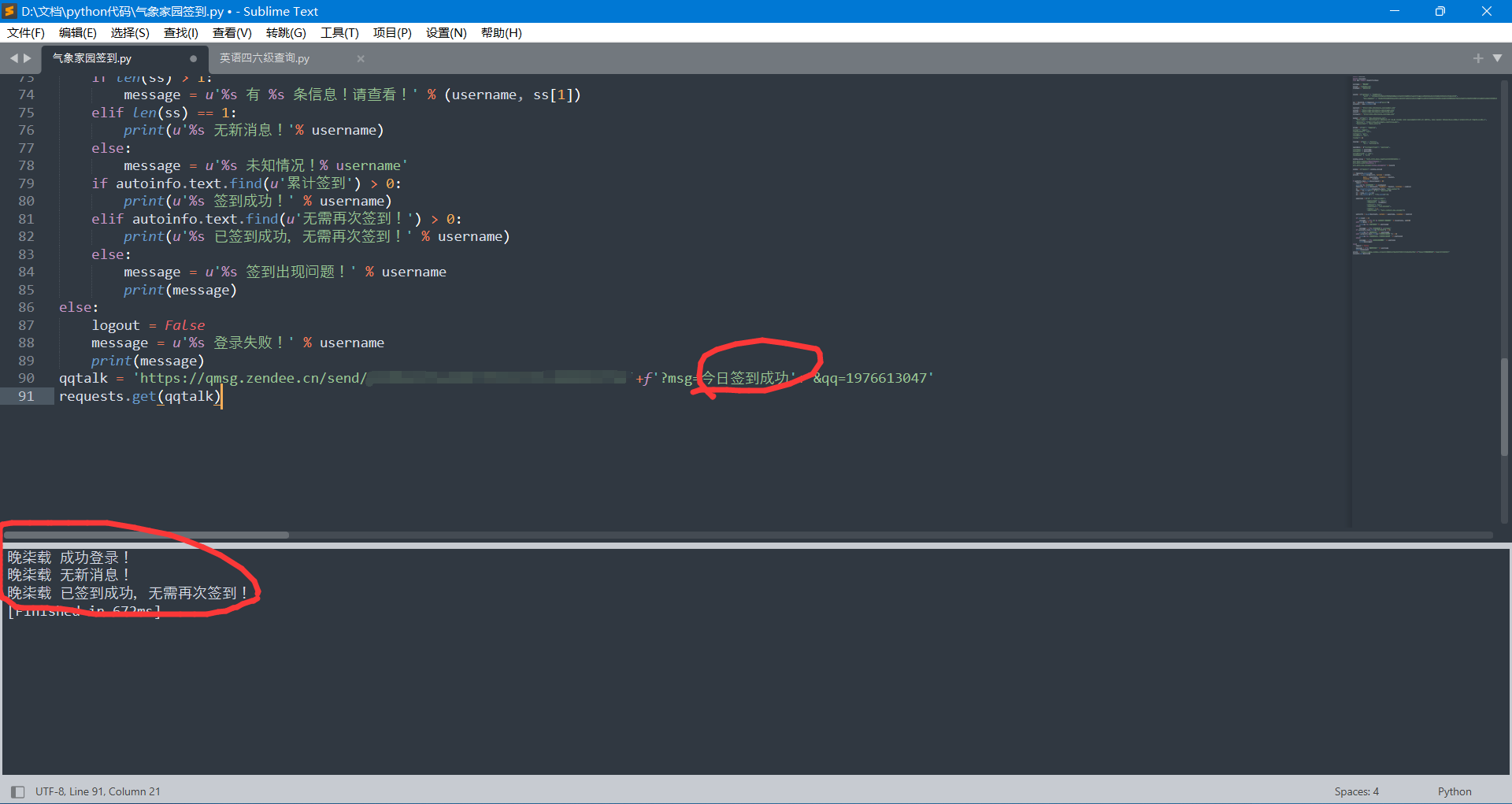
Task: Close the 英语四六级查询.py tab
Action: click(x=361, y=58)
